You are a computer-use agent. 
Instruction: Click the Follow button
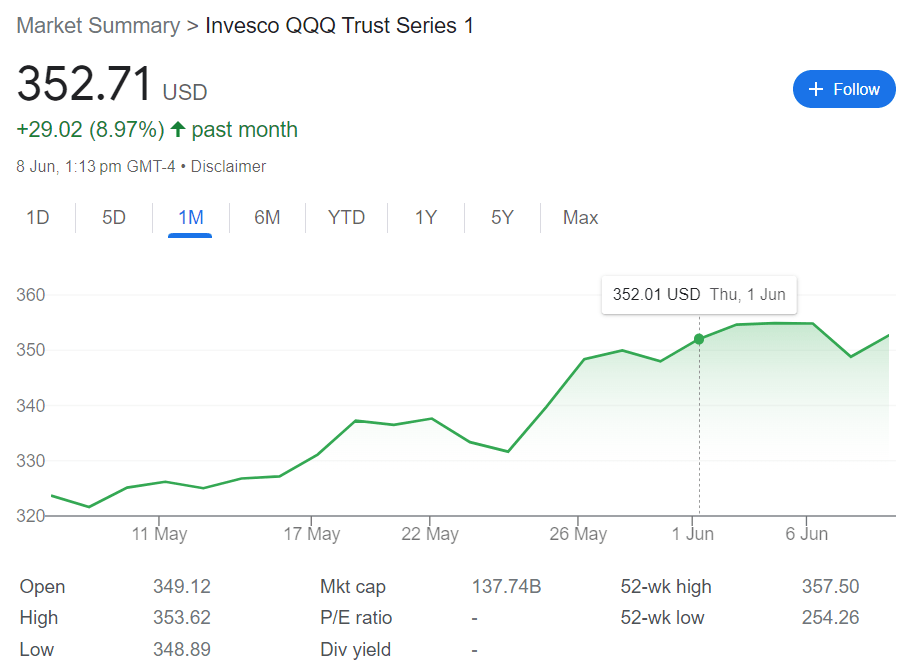coord(843,89)
